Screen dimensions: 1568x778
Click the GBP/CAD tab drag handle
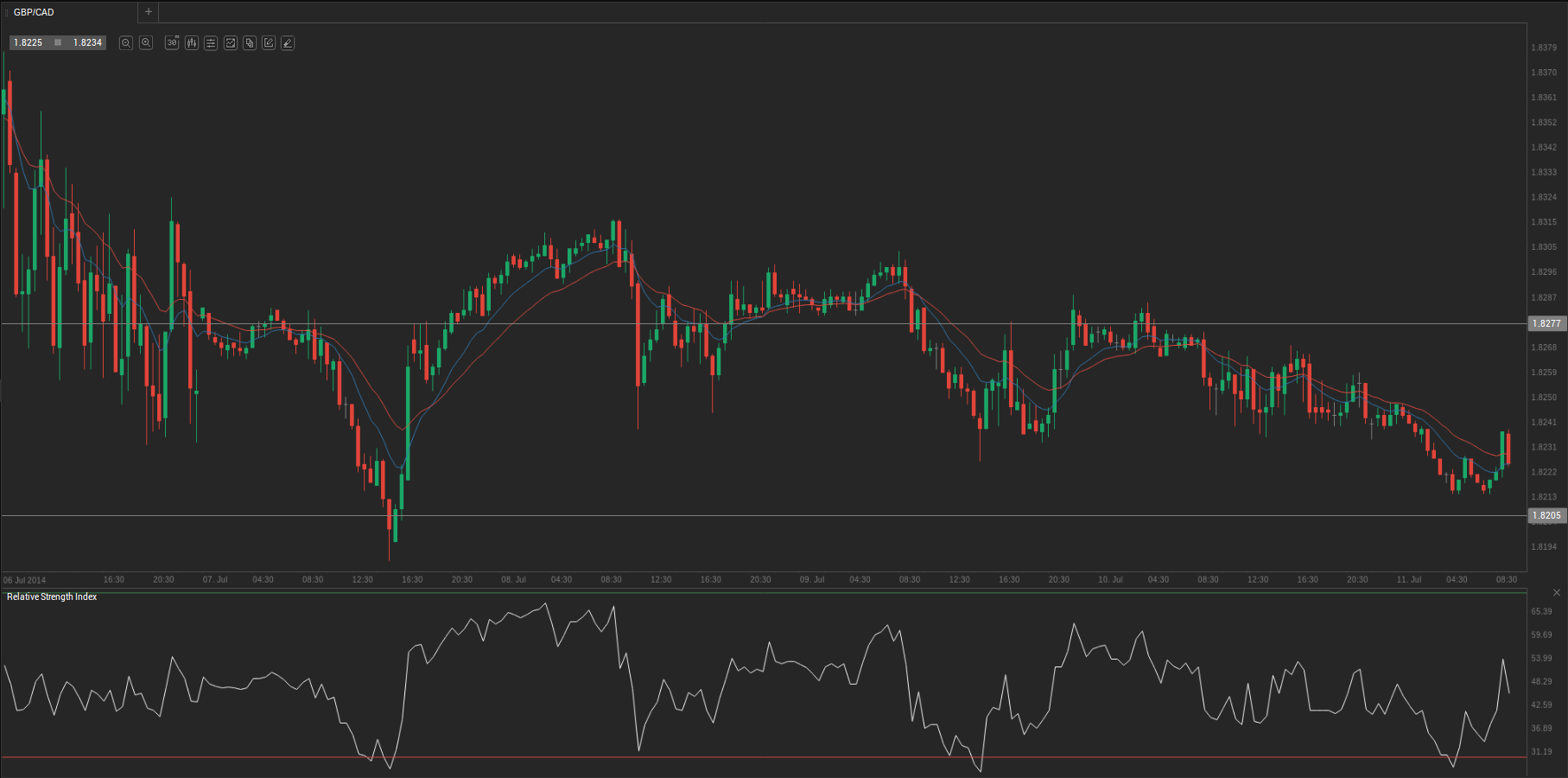point(7,12)
